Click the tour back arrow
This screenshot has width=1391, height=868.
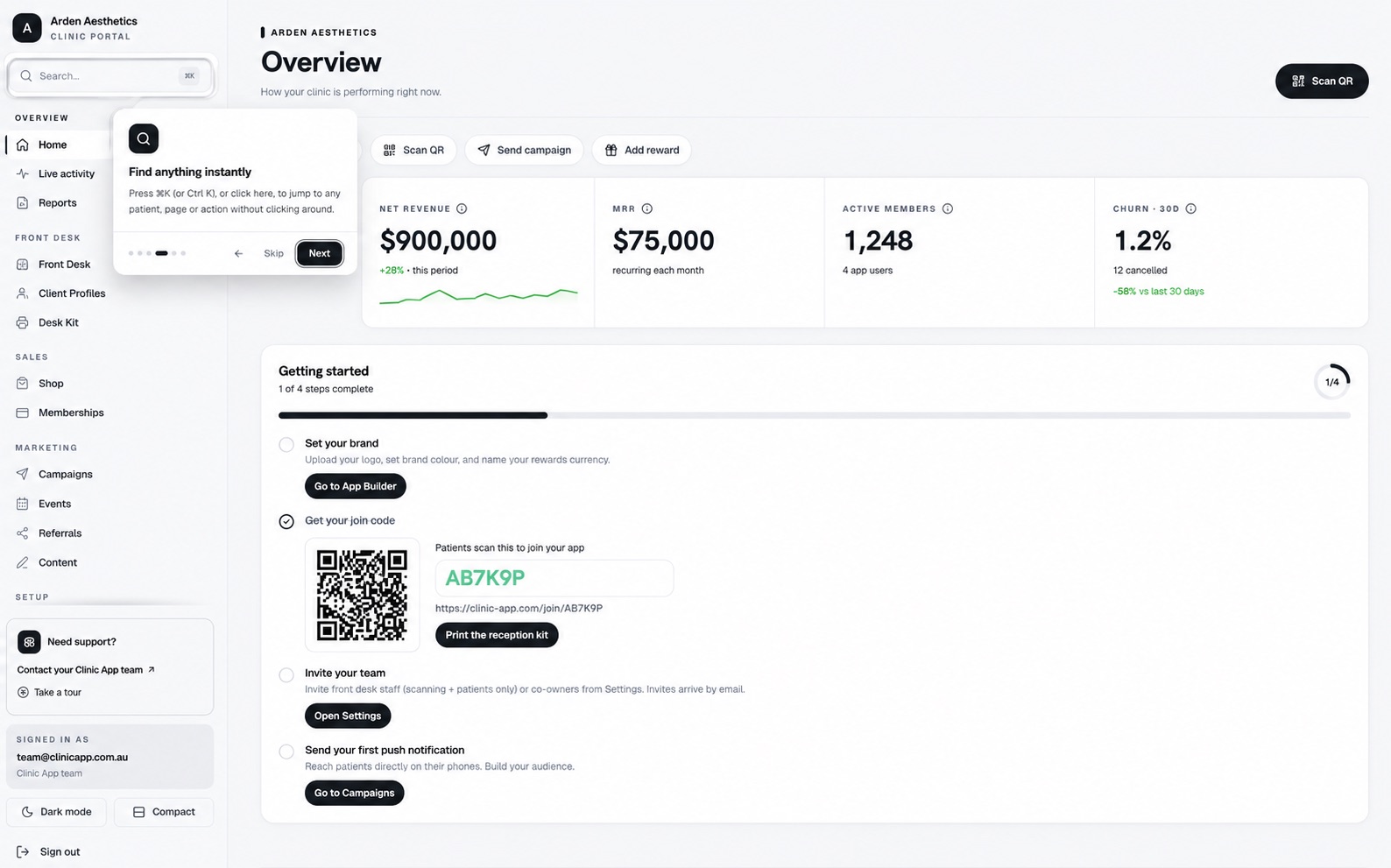coord(238,253)
